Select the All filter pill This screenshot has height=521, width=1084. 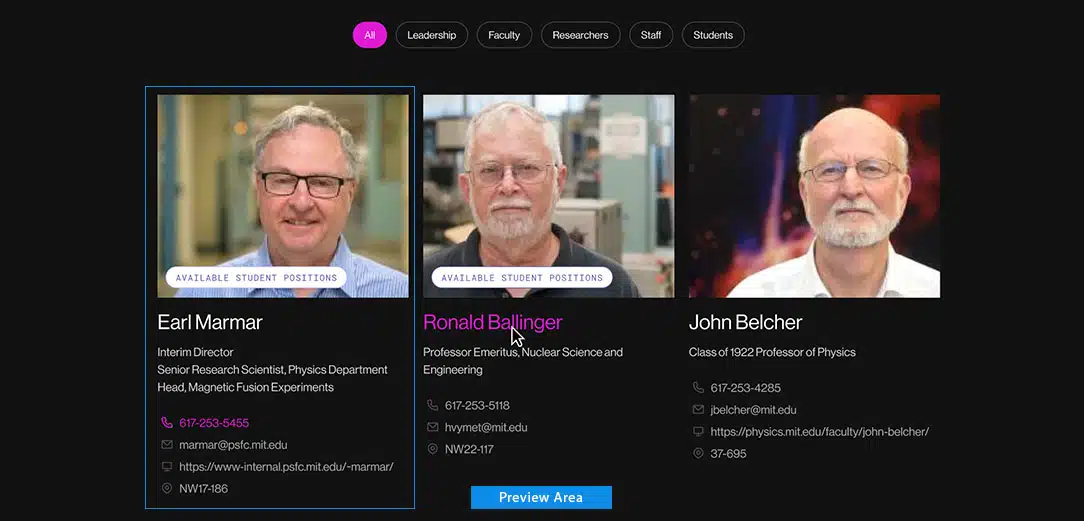(x=370, y=35)
